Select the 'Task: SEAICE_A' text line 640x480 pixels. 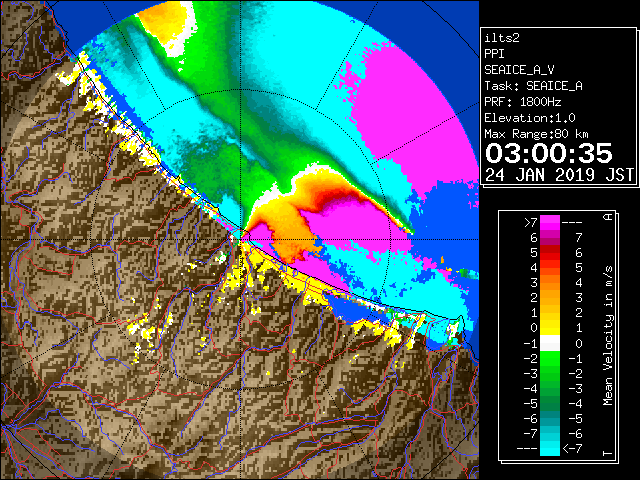coord(533,86)
